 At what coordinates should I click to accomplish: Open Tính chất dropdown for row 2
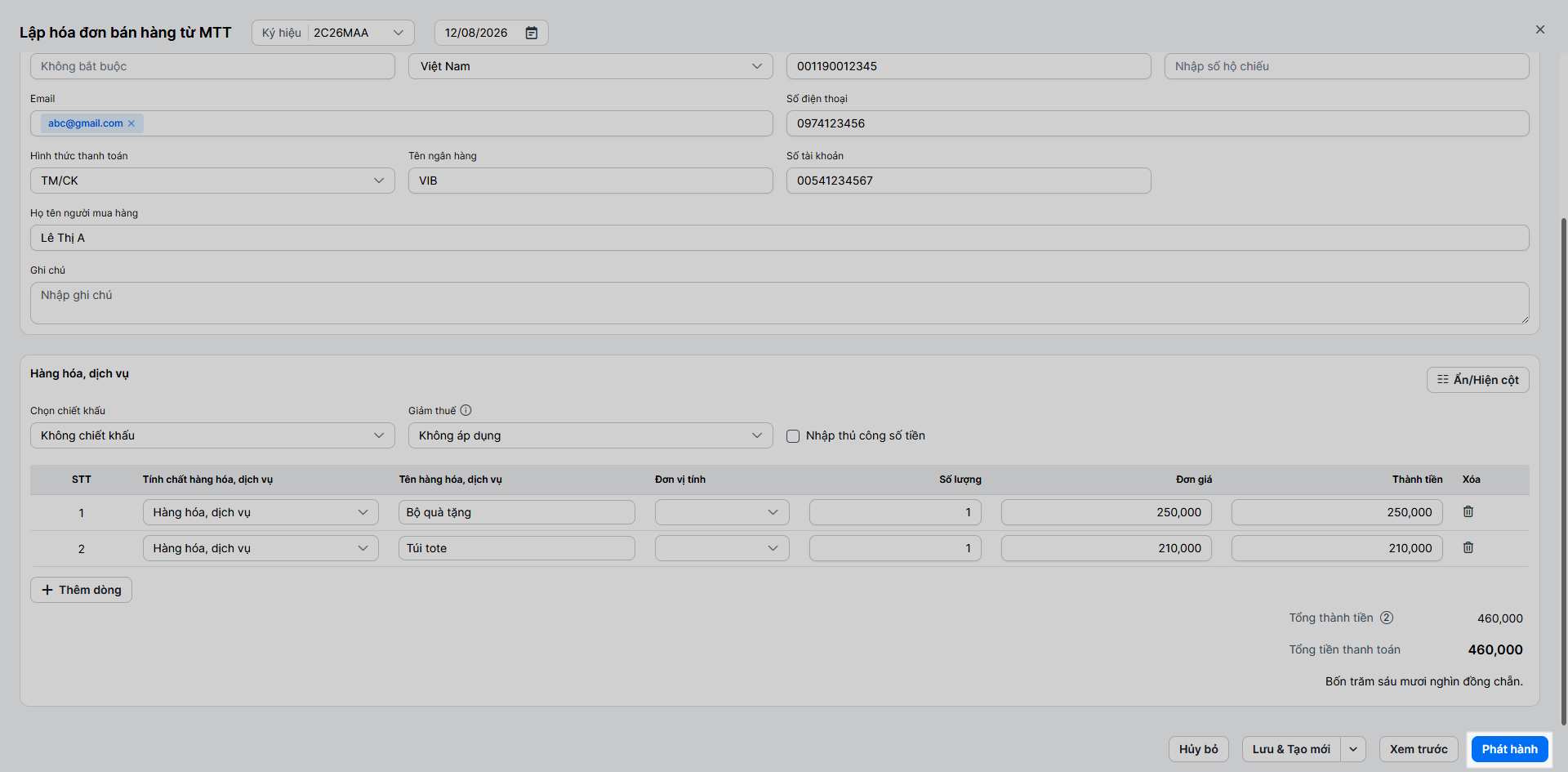pos(261,548)
